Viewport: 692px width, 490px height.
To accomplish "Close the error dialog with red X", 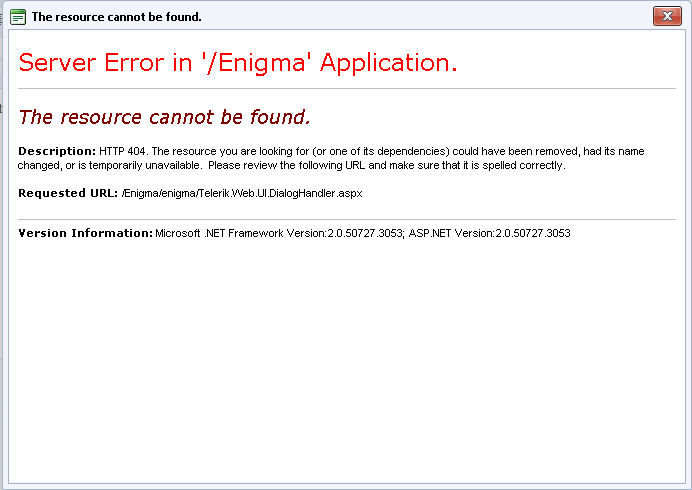I will tap(666, 16).
